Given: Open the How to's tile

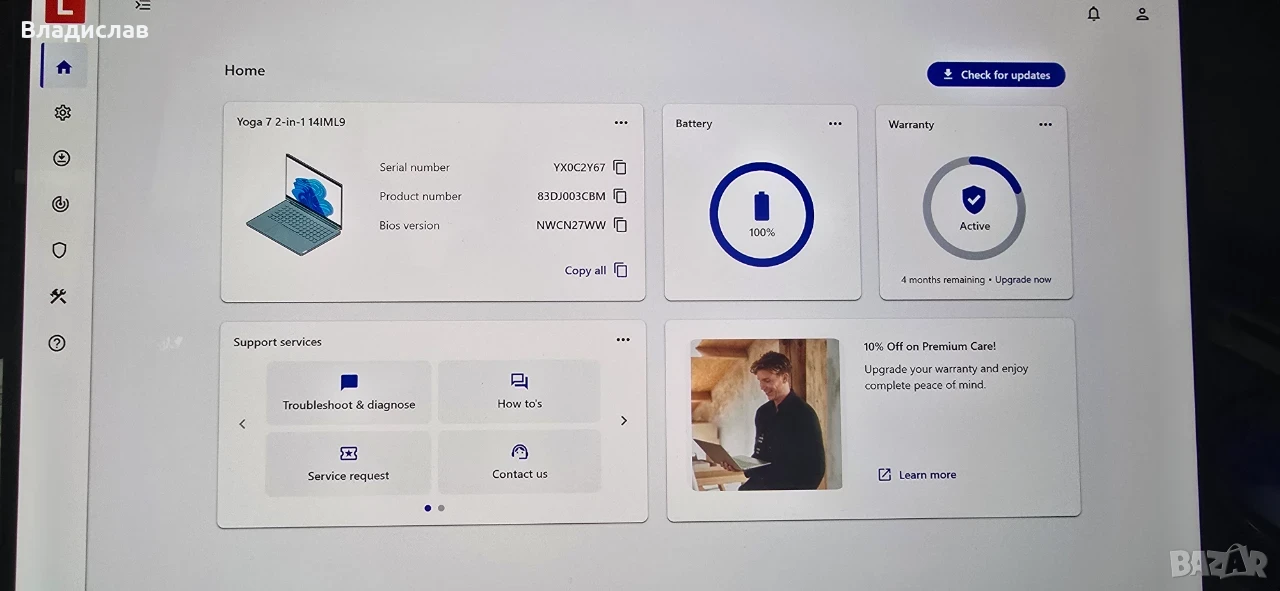Looking at the screenshot, I should click(x=519, y=391).
